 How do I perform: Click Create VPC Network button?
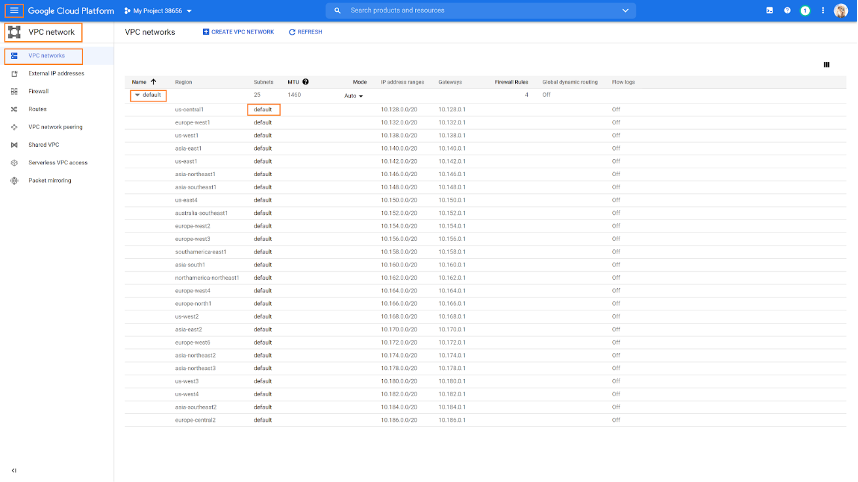pyautogui.click(x=238, y=32)
